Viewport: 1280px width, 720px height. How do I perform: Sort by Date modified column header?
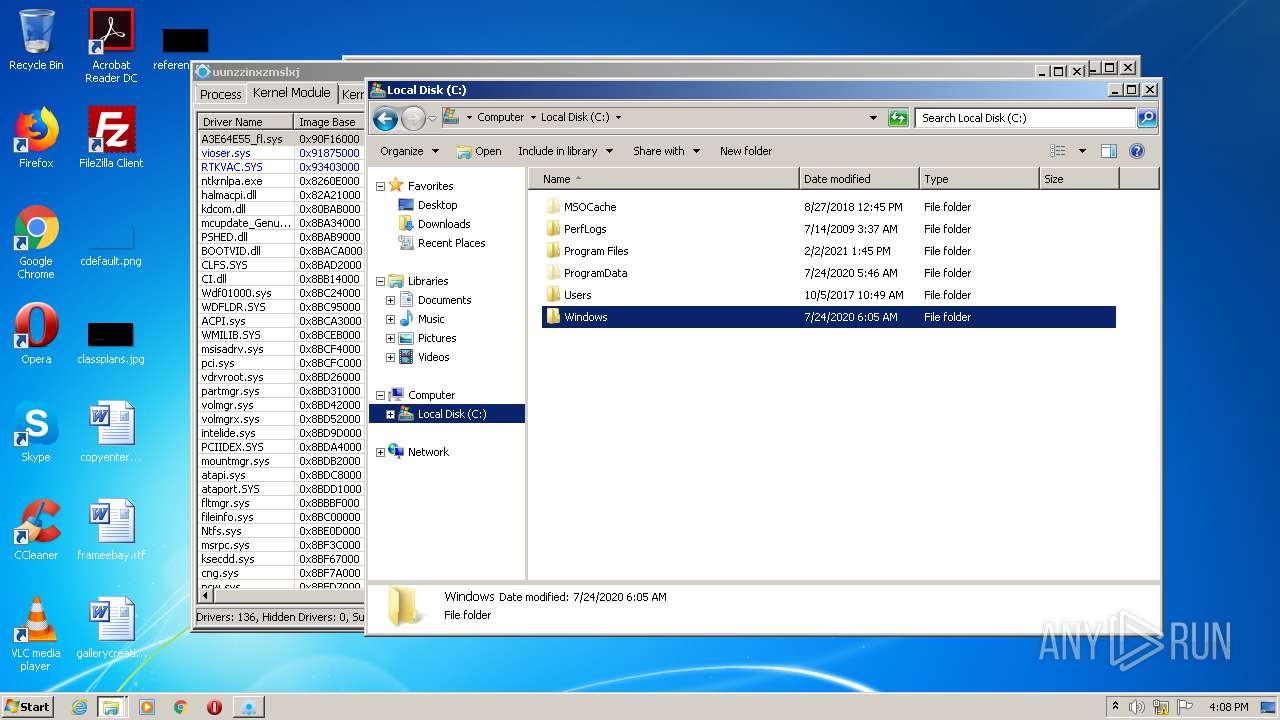[859, 179]
